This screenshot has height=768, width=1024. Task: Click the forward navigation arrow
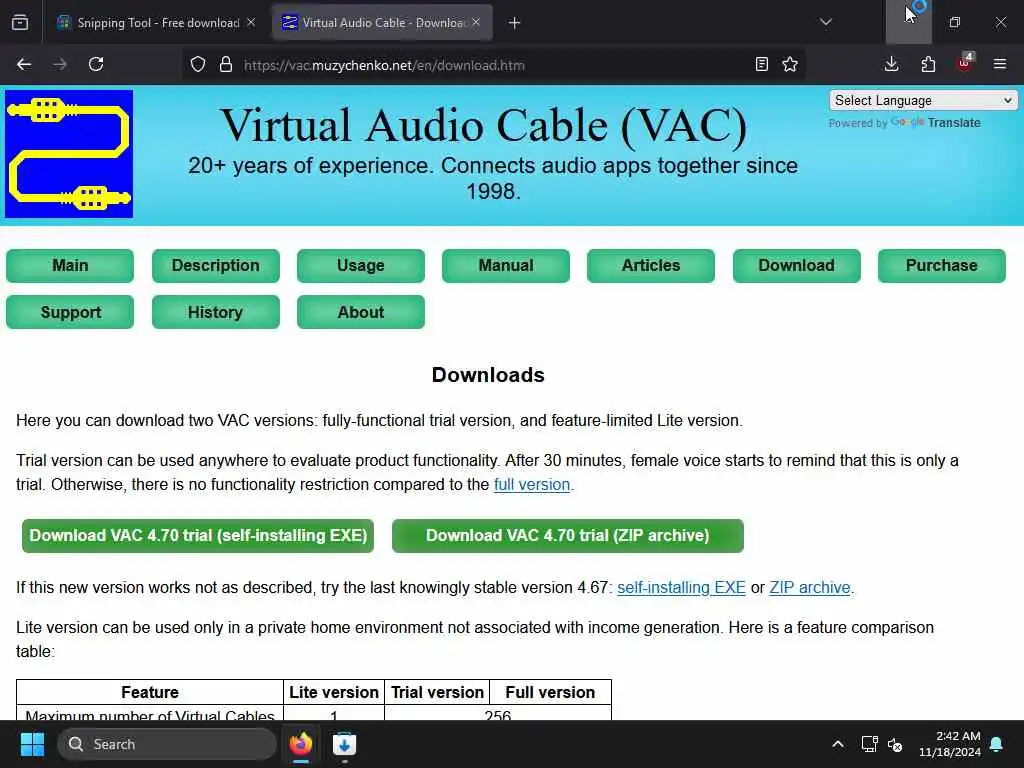pyautogui.click(x=59, y=64)
